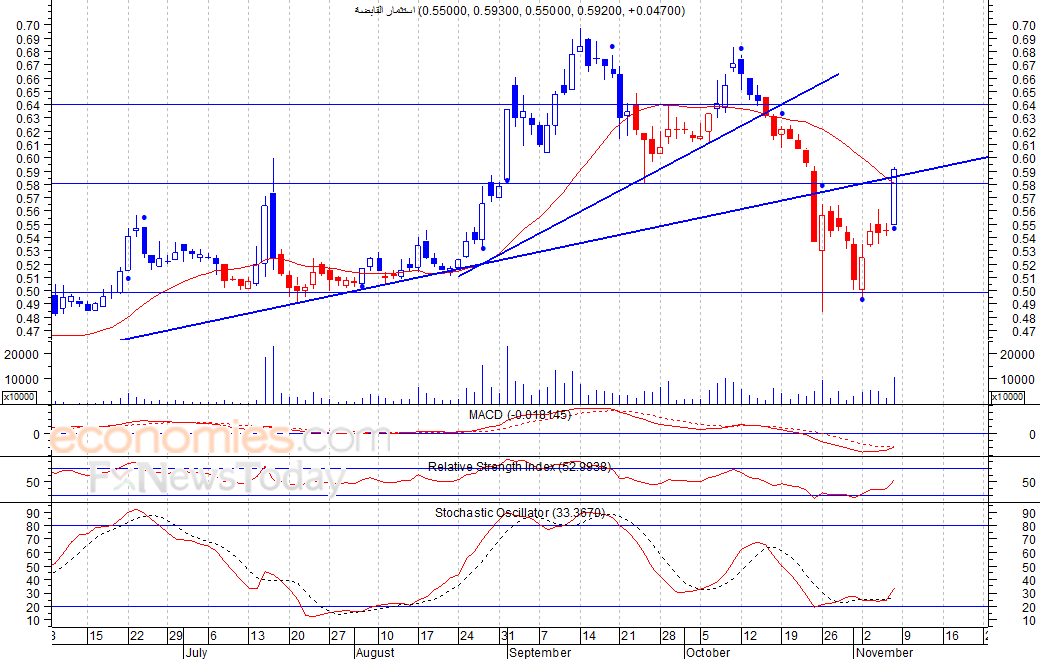Click the OHLC values in the chart title

point(552,11)
